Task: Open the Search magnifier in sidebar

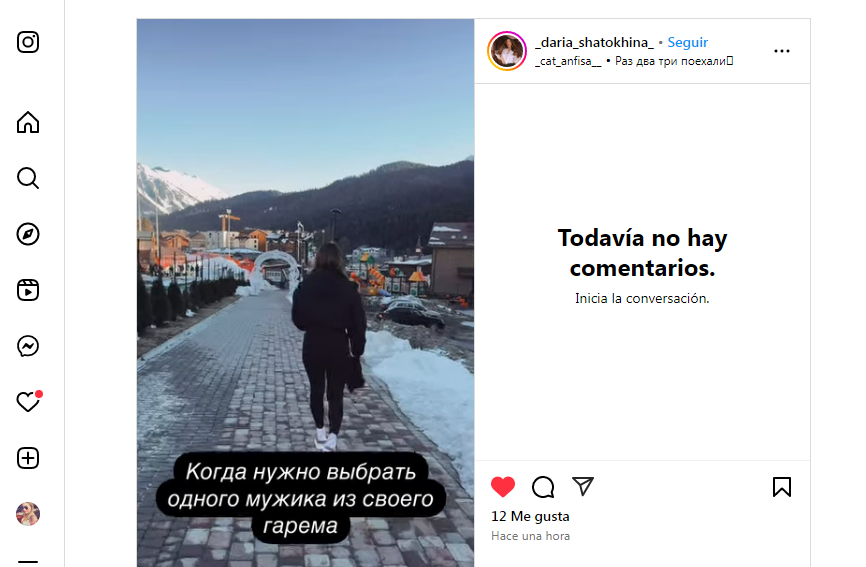Action: pyautogui.click(x=28, y=178)
